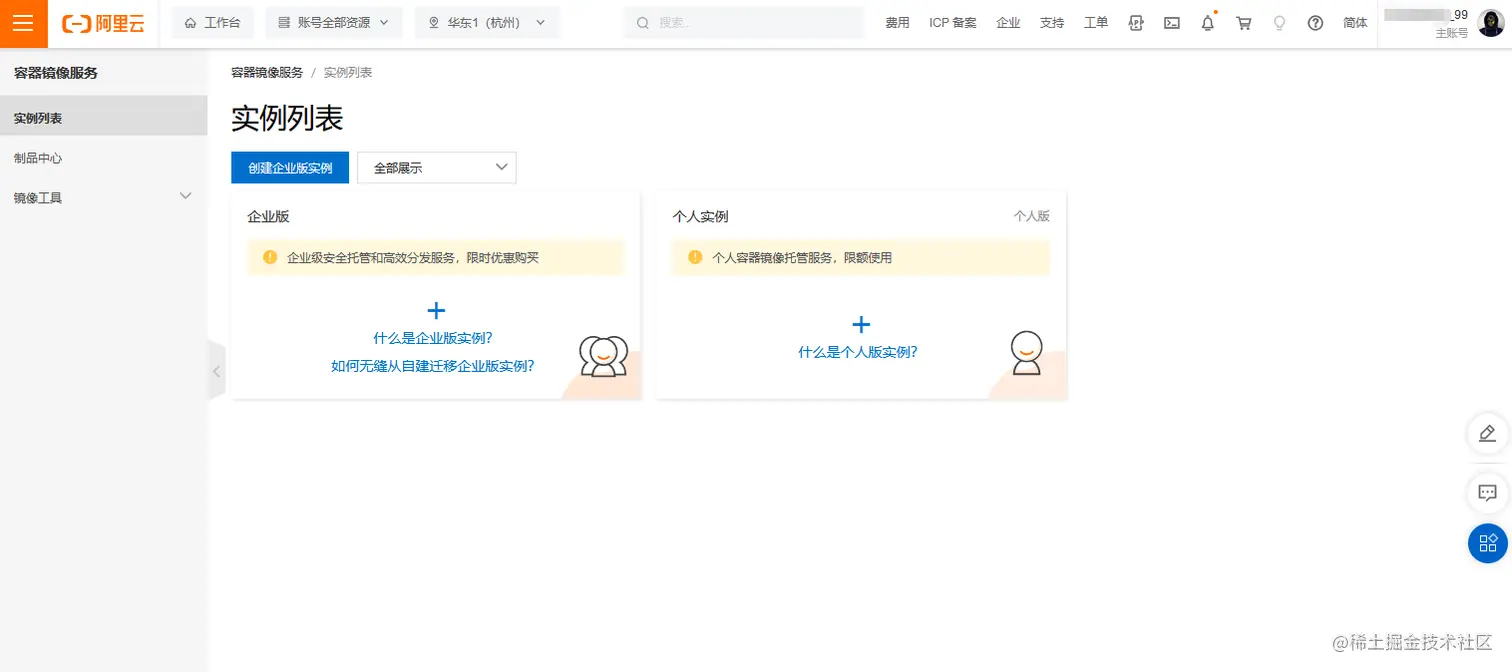This screenshot has height=672, width=1512.
Task: Open the notification bell
Action: [x=1208, y=23]
